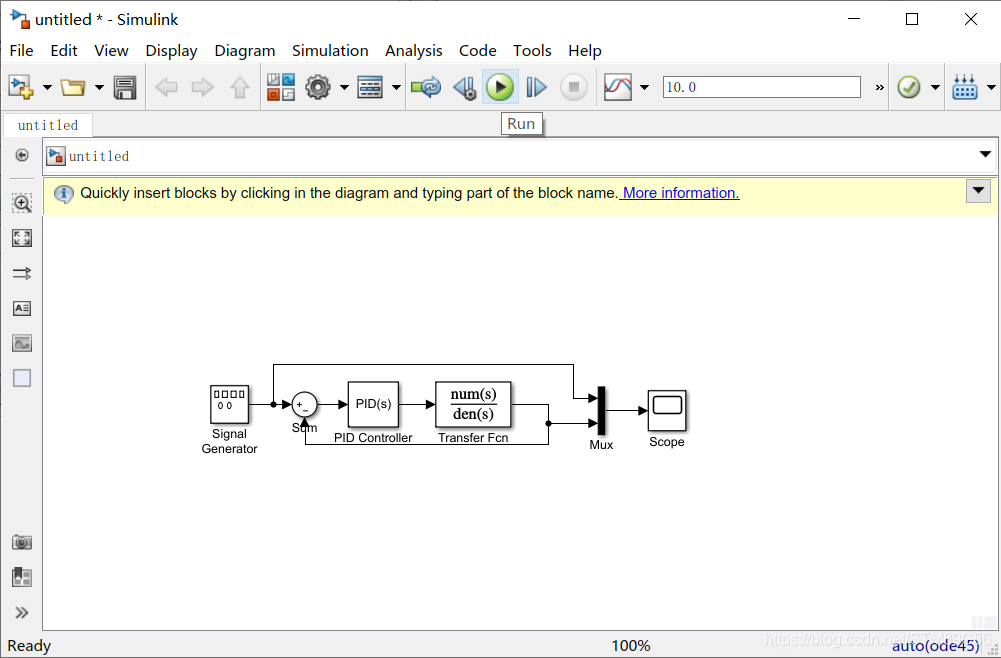
Task: Click the More information link
Action: [679, 193]
